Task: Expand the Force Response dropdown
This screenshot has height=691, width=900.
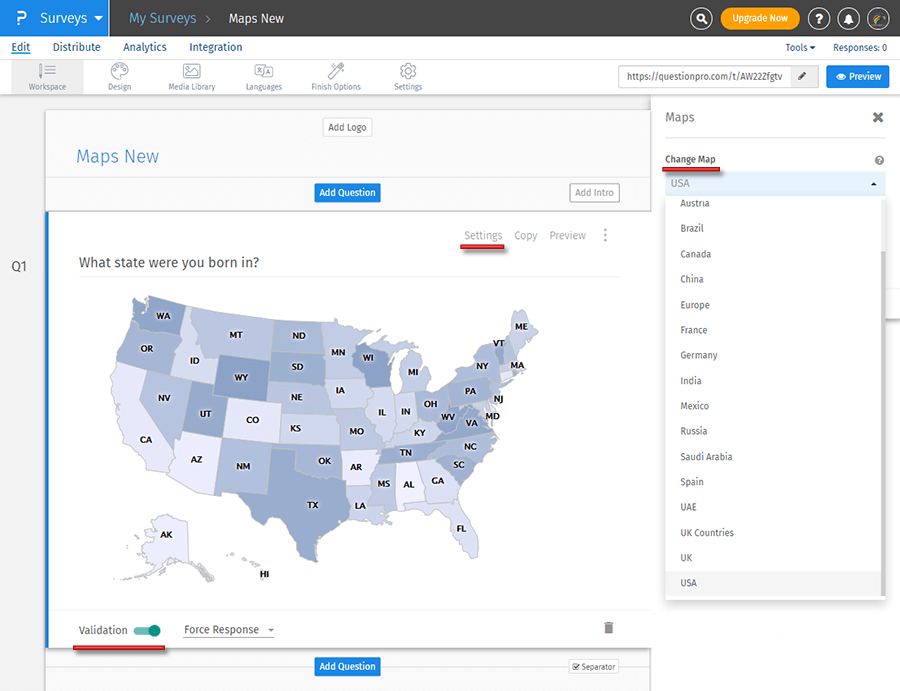Action: point(229,630)
